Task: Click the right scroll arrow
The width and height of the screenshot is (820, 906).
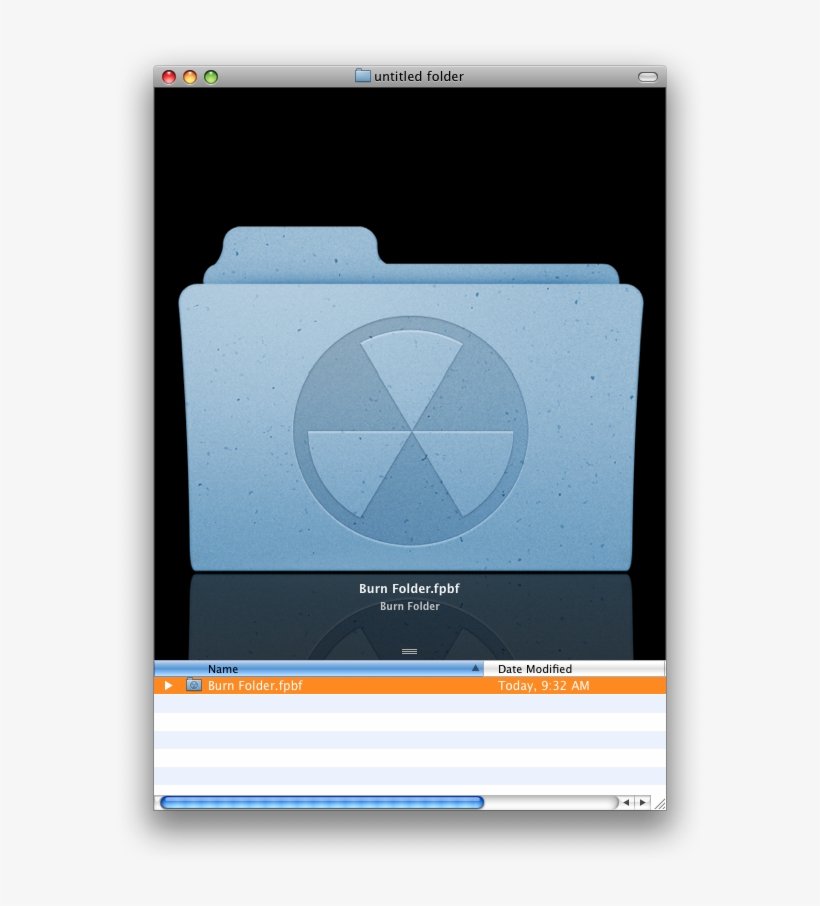Action: (641, 801)
